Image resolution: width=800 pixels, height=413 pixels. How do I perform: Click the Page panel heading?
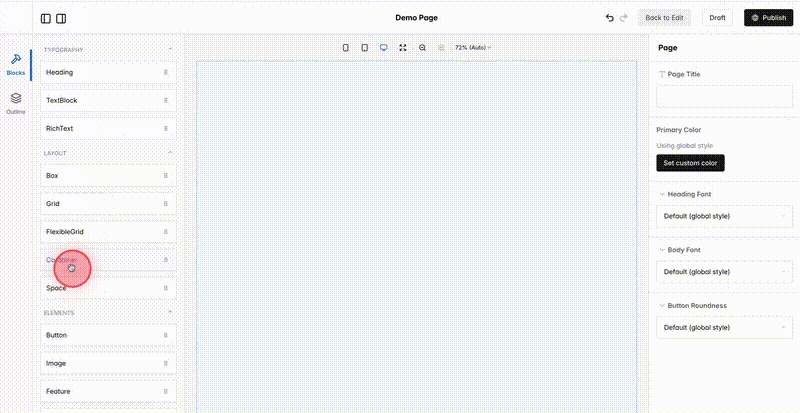pyautogui.click(x=667, y=48)
